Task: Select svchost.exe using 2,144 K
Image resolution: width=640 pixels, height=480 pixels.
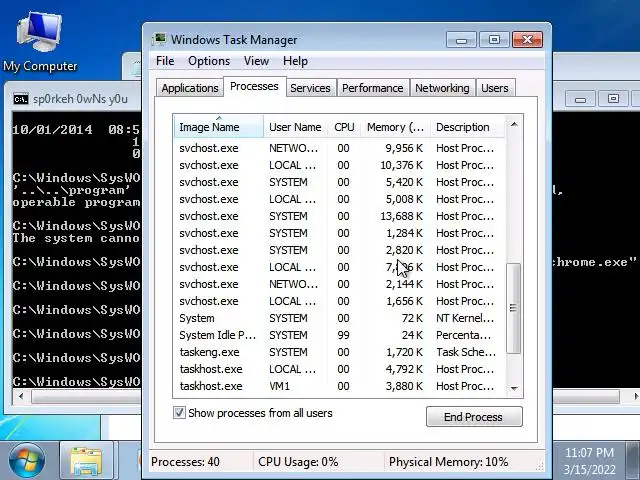Action: (340, 284)
